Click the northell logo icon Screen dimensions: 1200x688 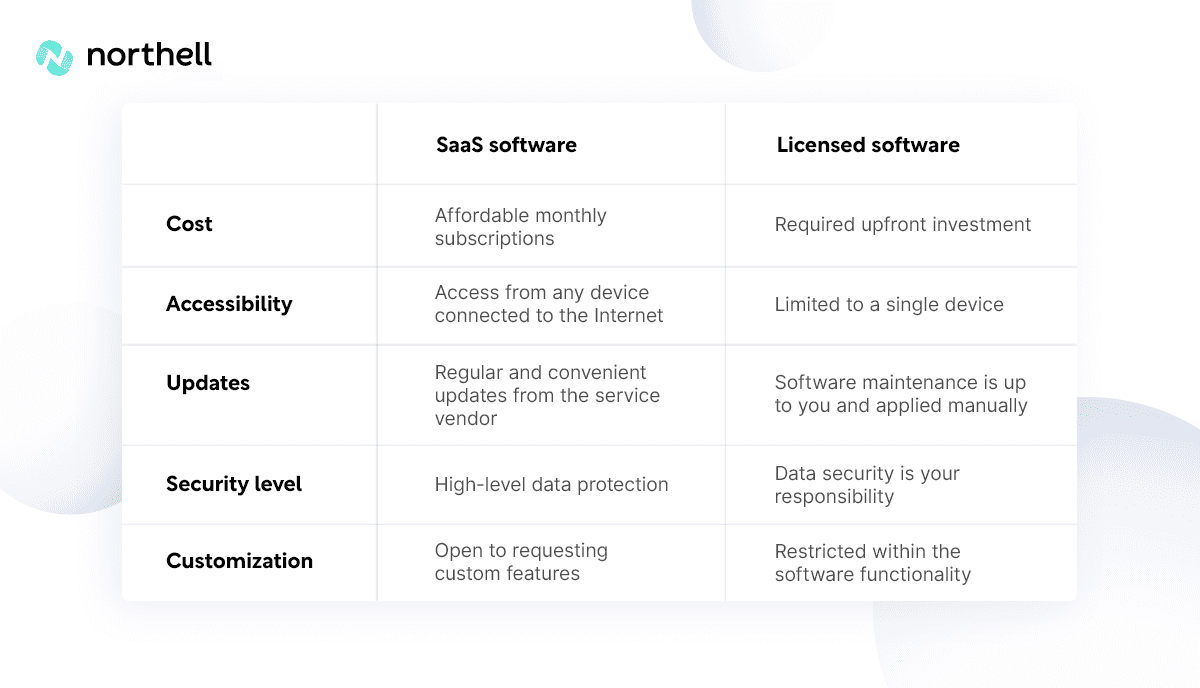(x=54, y=57)
